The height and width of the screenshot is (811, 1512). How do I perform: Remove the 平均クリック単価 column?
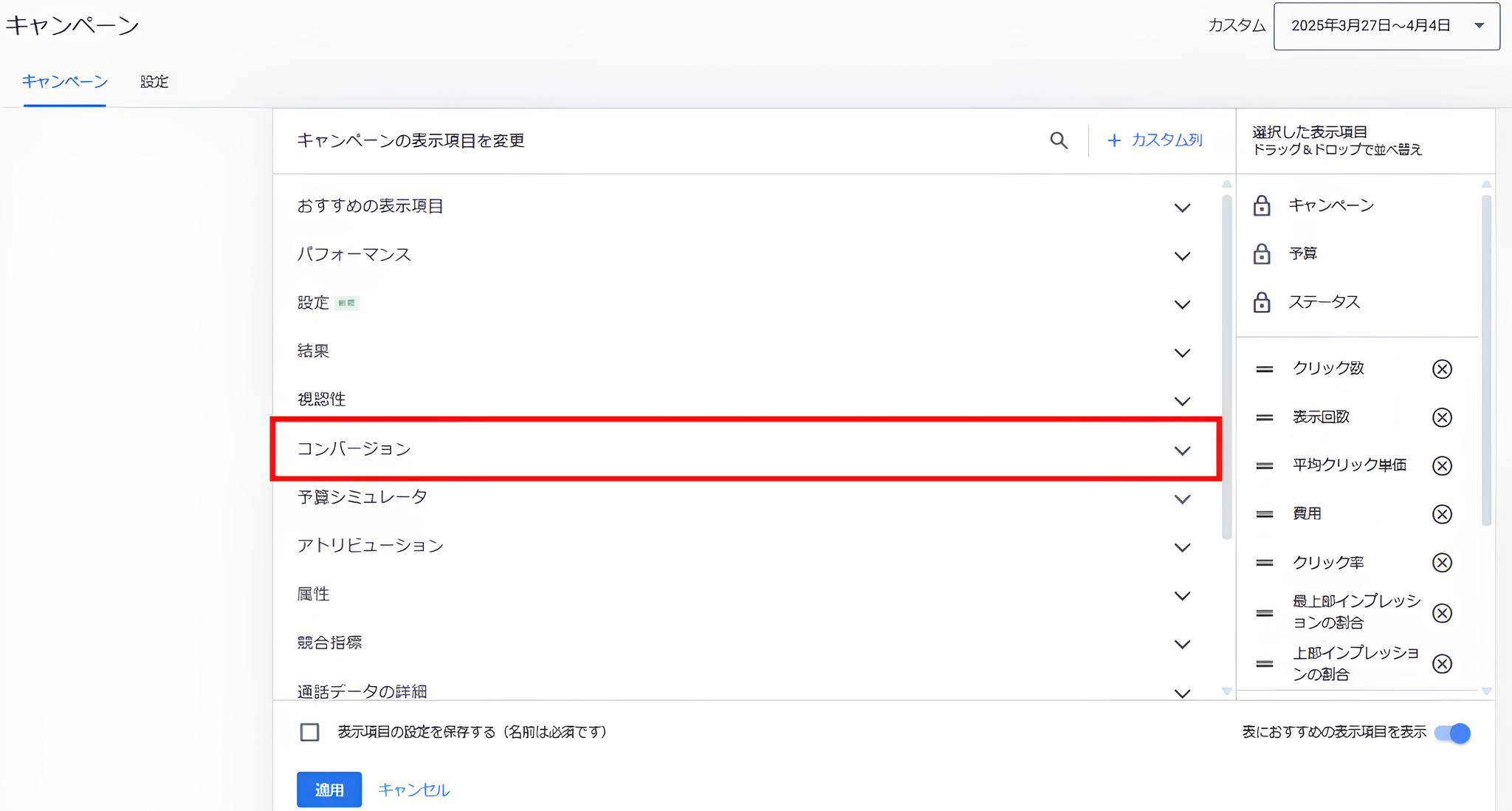point(1442,465)
